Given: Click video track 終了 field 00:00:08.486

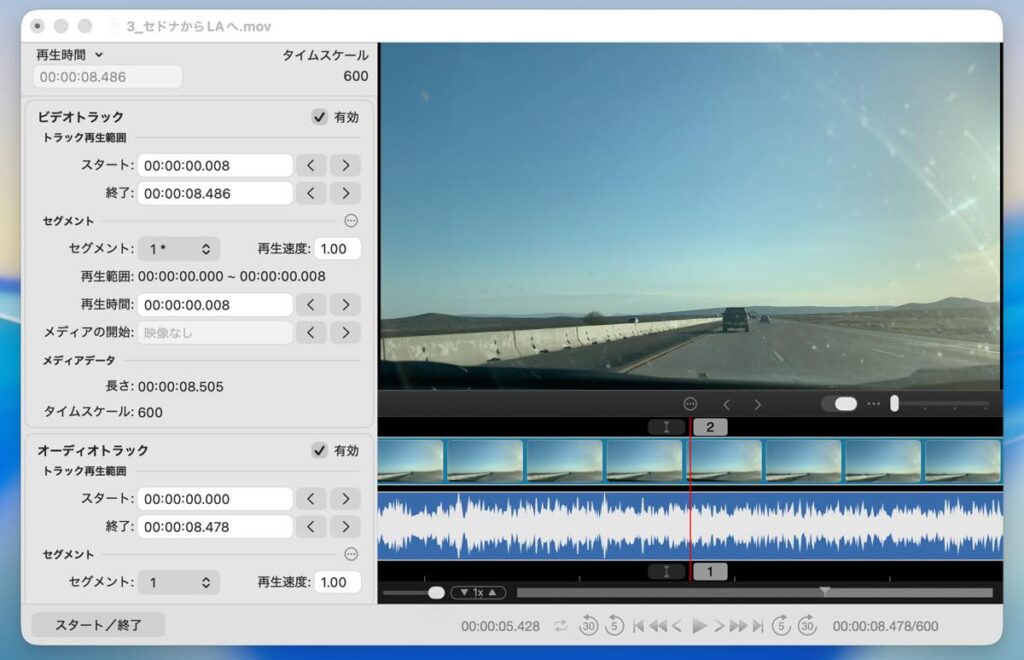Looking at the screenshot, I should tap(215, 193).
